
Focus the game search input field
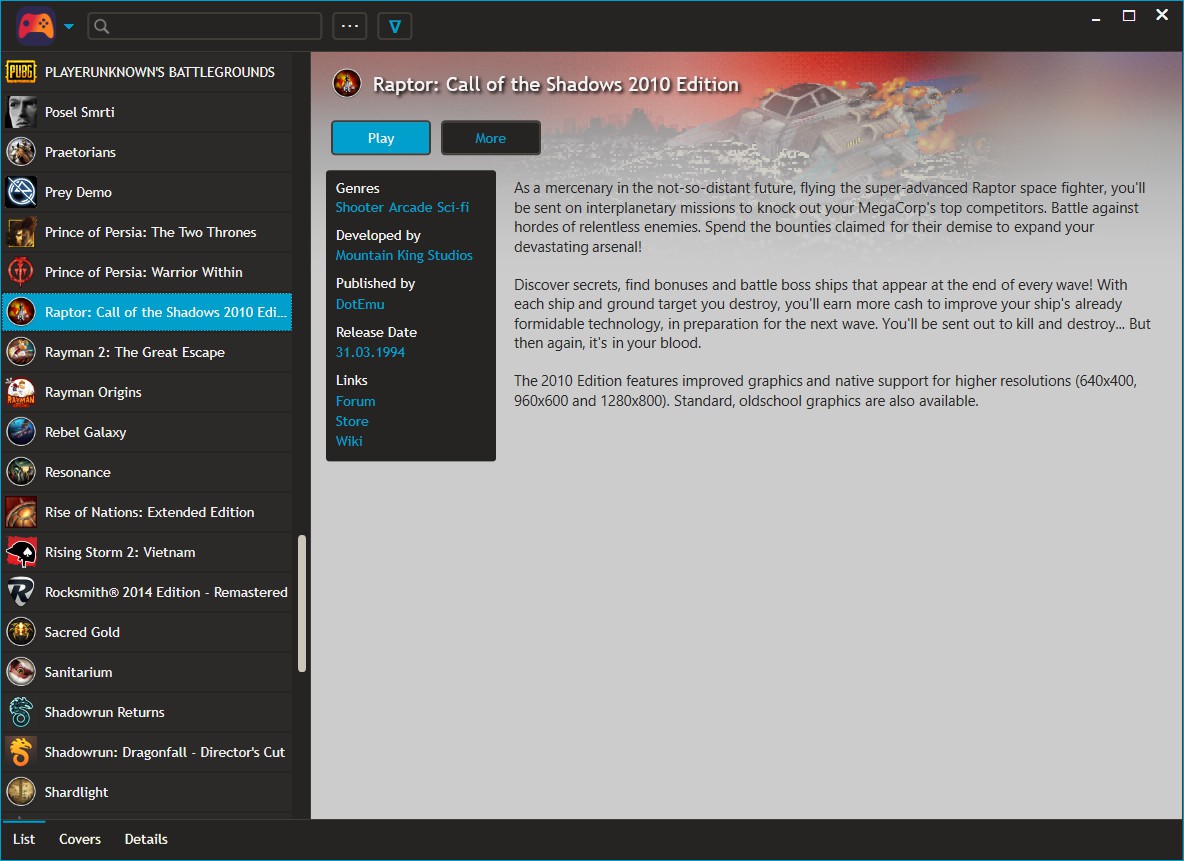click(205, 26)
